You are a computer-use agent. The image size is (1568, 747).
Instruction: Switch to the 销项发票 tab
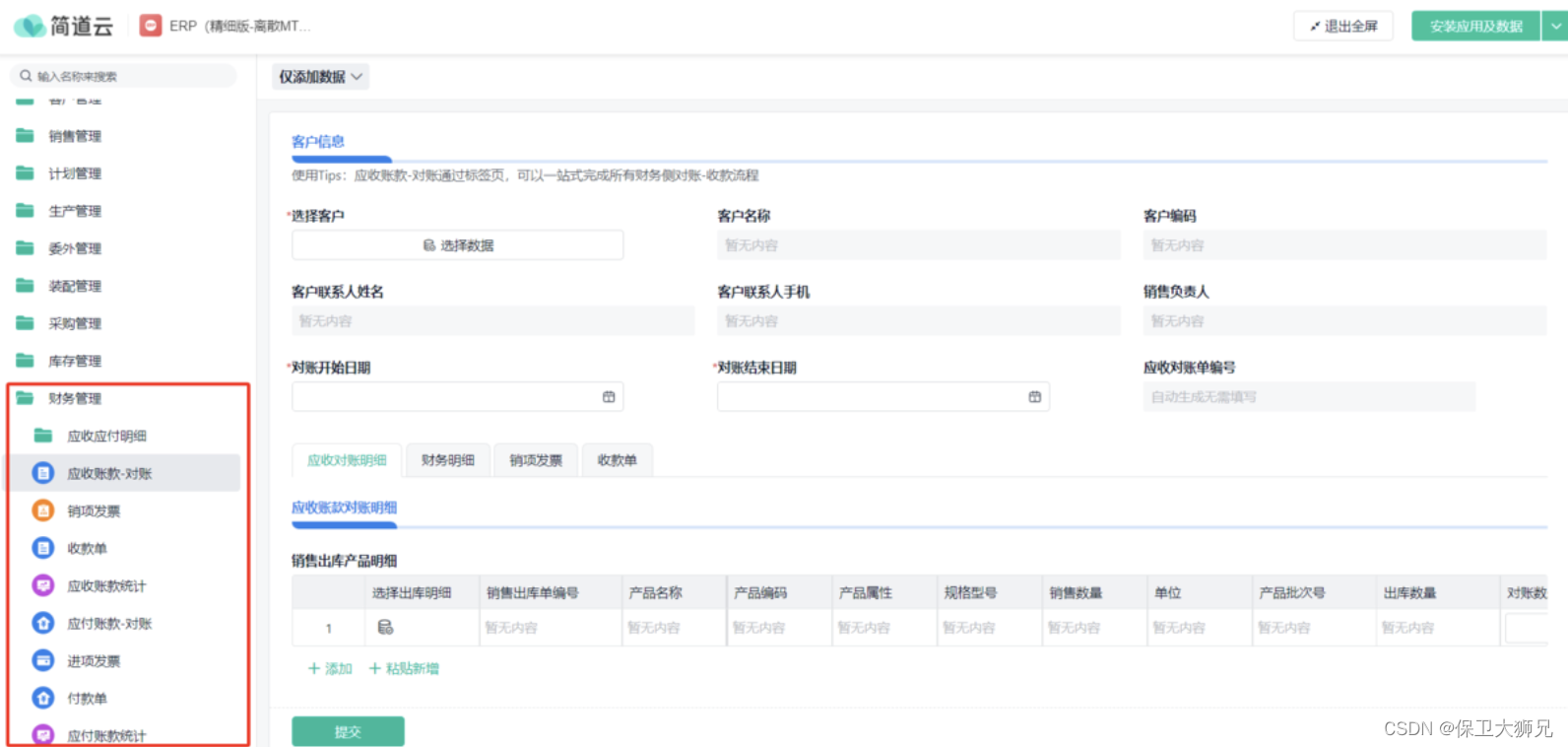pos(536,460)
